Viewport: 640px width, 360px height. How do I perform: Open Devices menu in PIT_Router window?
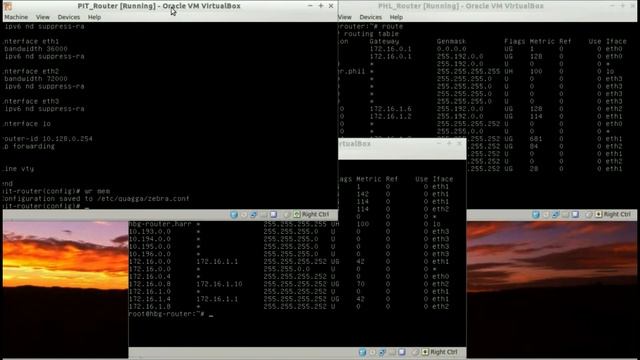pos(69,17)
